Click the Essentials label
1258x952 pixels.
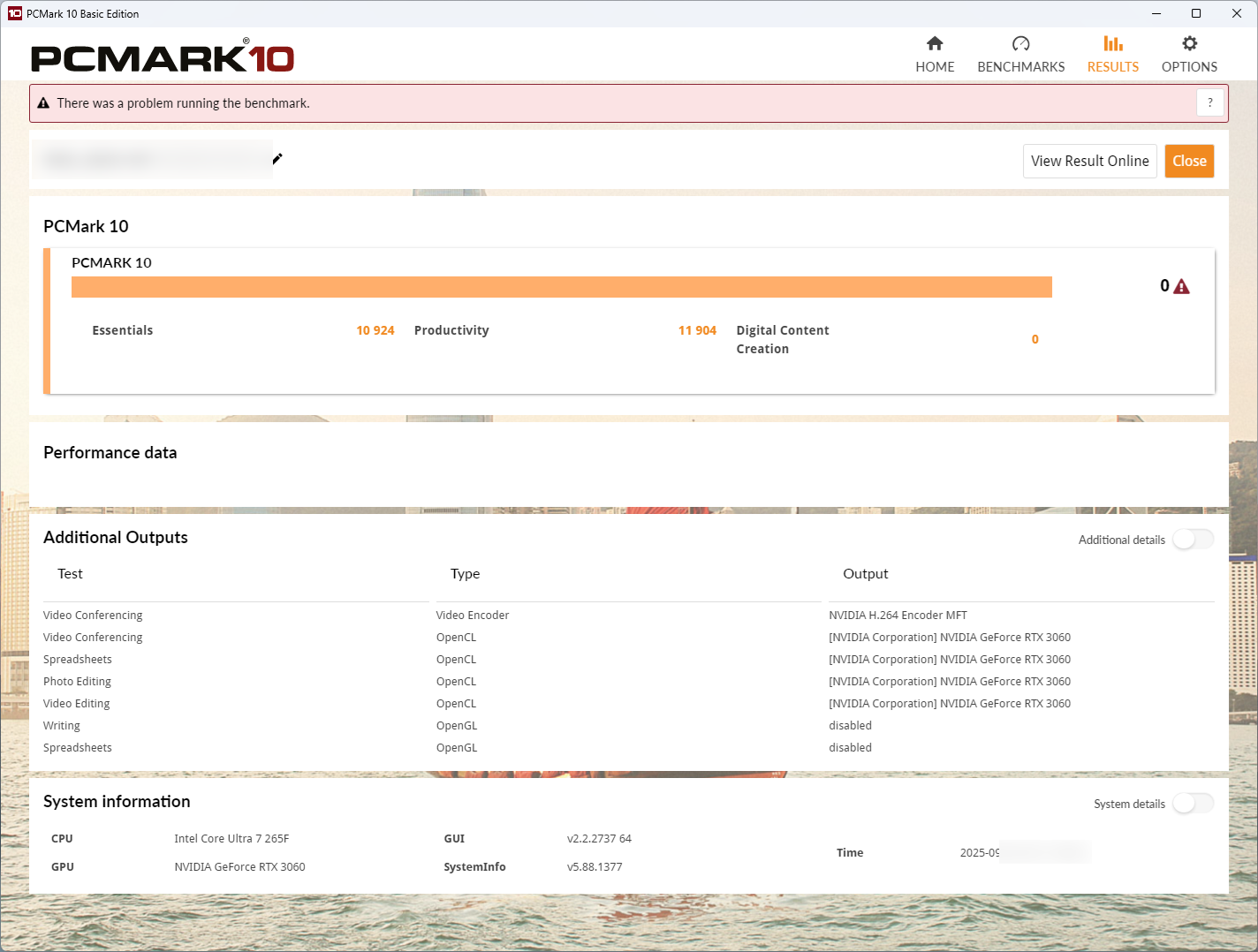[123, 330]
